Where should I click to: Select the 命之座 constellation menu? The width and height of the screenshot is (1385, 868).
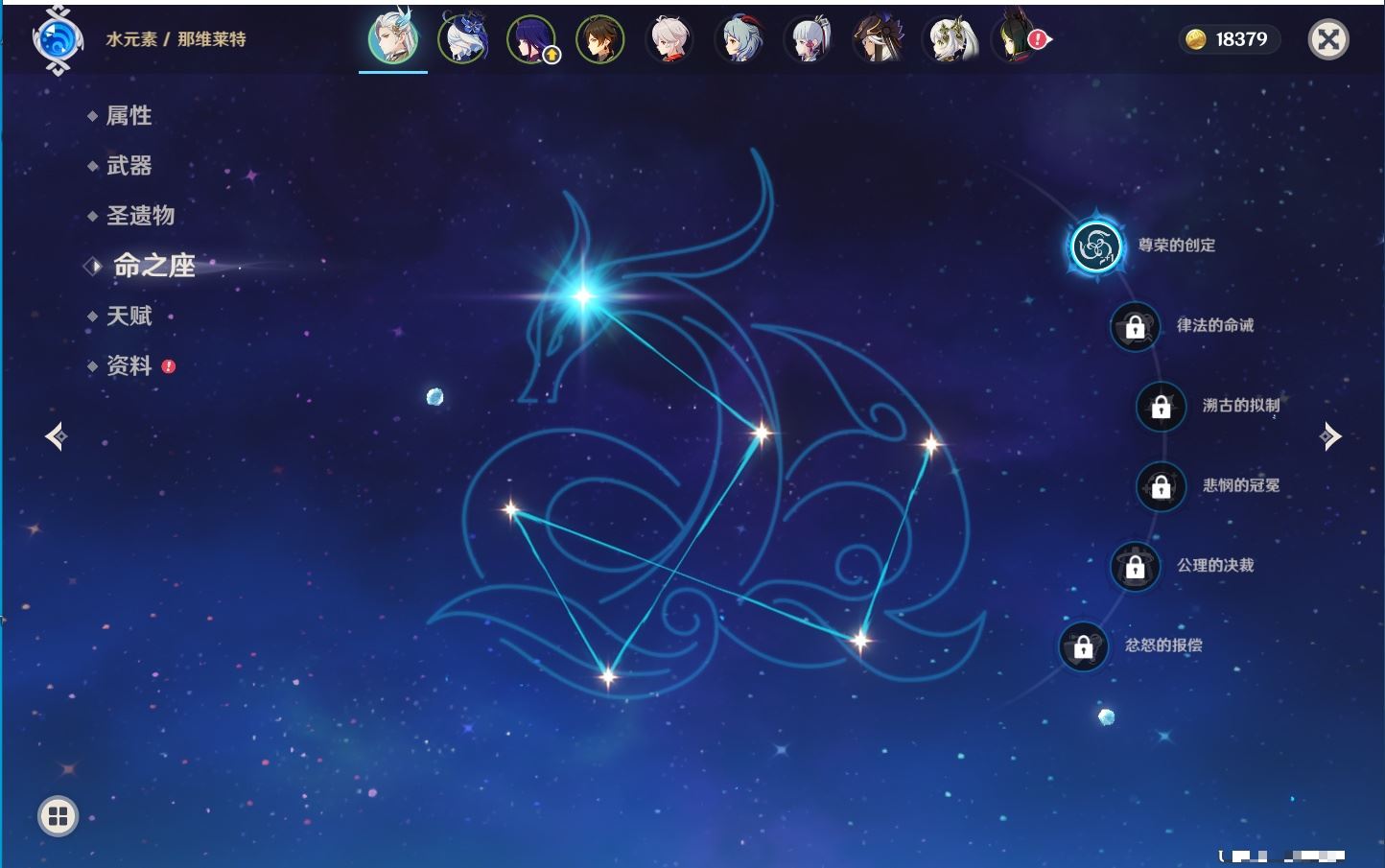[x=153, y=266]
